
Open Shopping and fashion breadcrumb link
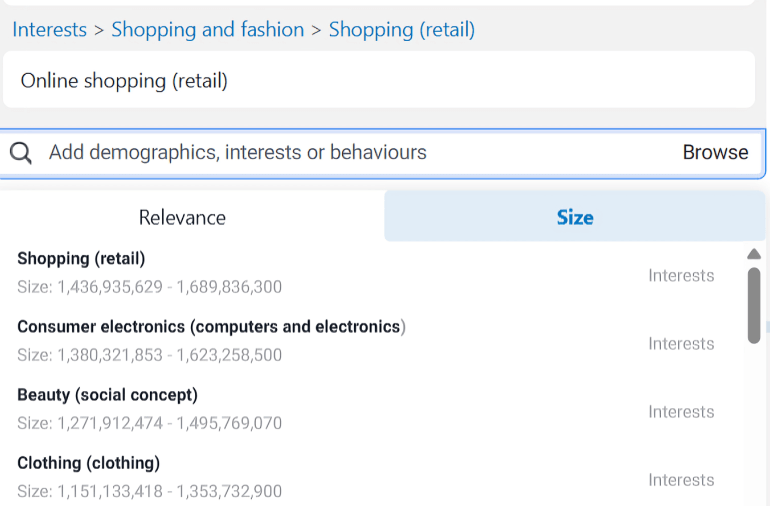208,30
